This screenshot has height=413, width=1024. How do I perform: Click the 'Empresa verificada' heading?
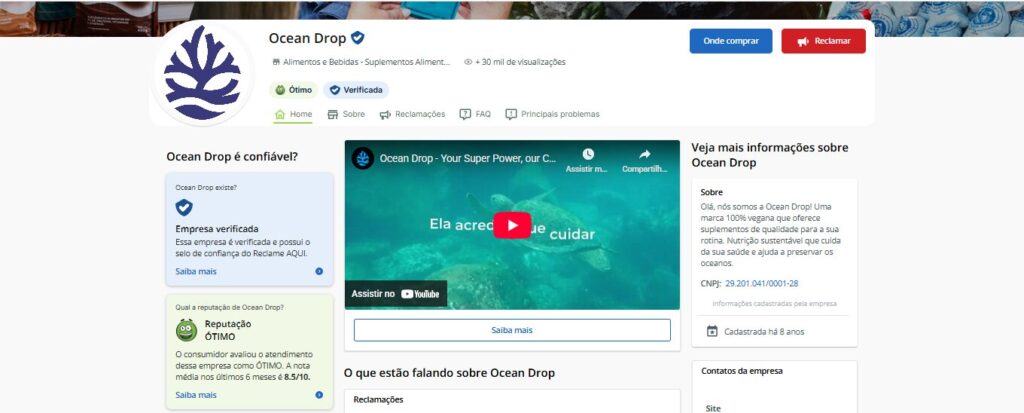[217, 229]
